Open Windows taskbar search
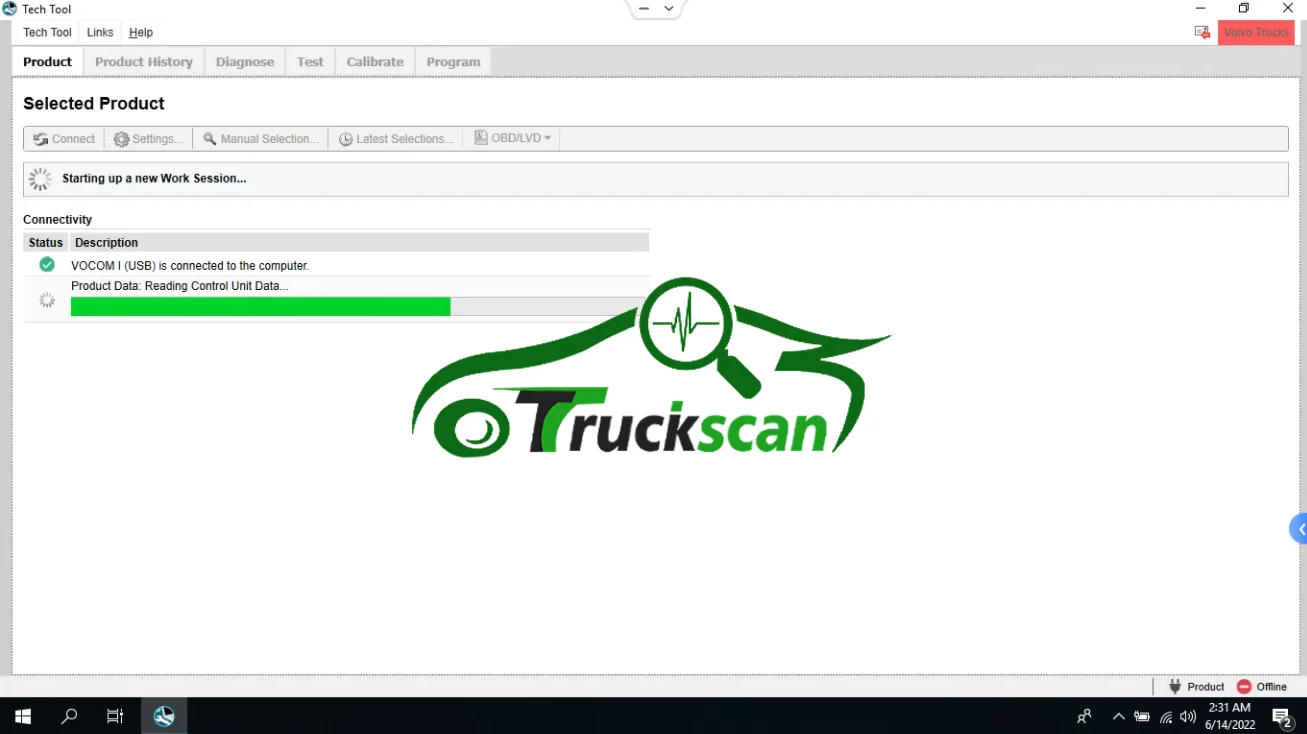Screen dimensions: 1307x734 pyautogui.click(x=69, y=716)
